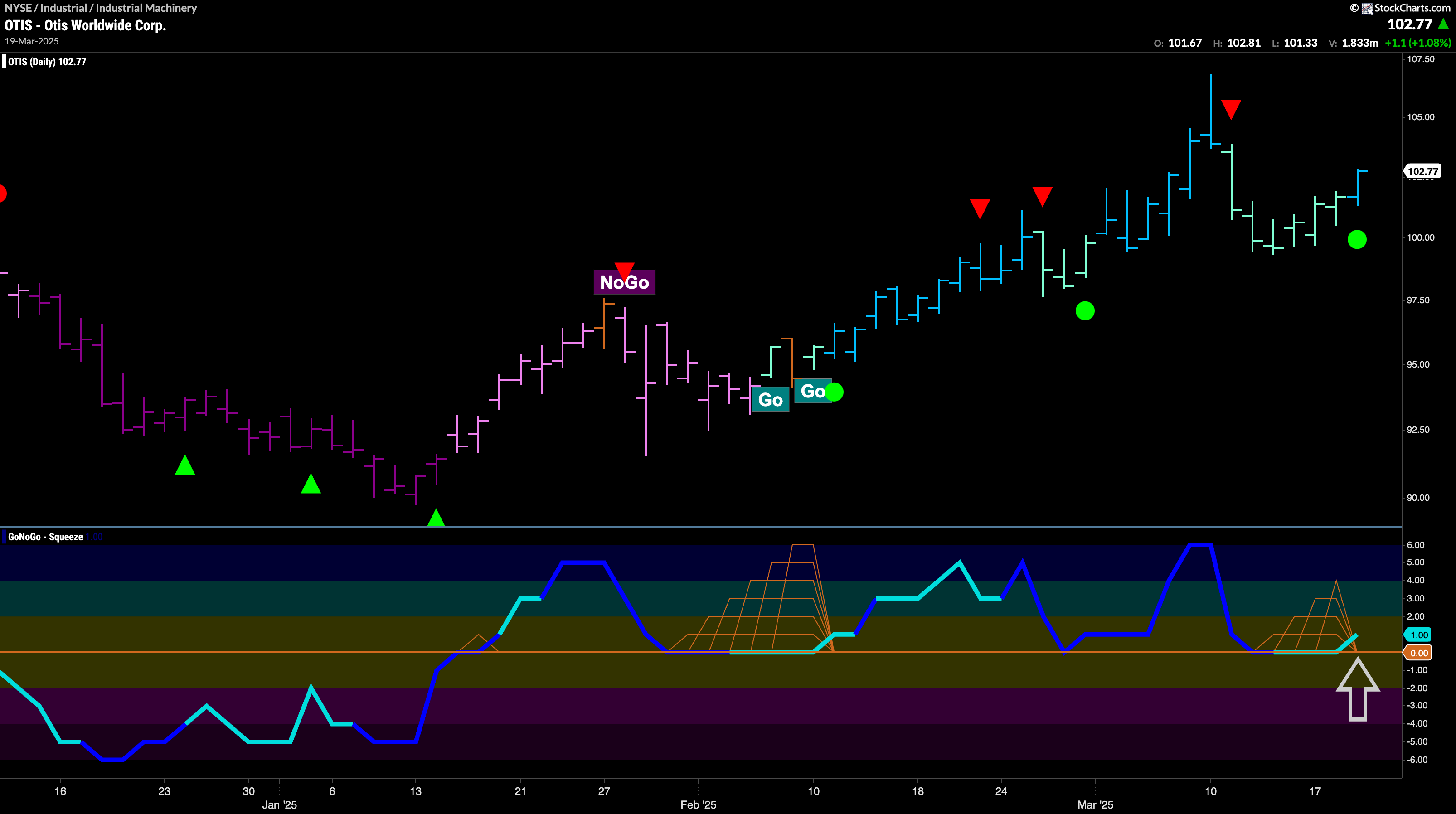Viewport: 1456px width, 814px height.
Task: Click the Volume value 1.833m
Action: point(1360,43)
